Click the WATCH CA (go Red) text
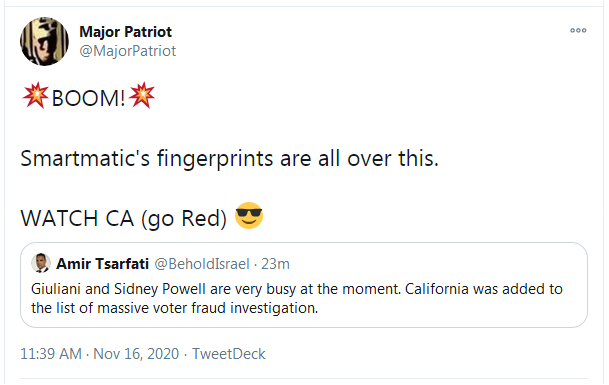This screenshot has width=609, height=385. point(124,219)
